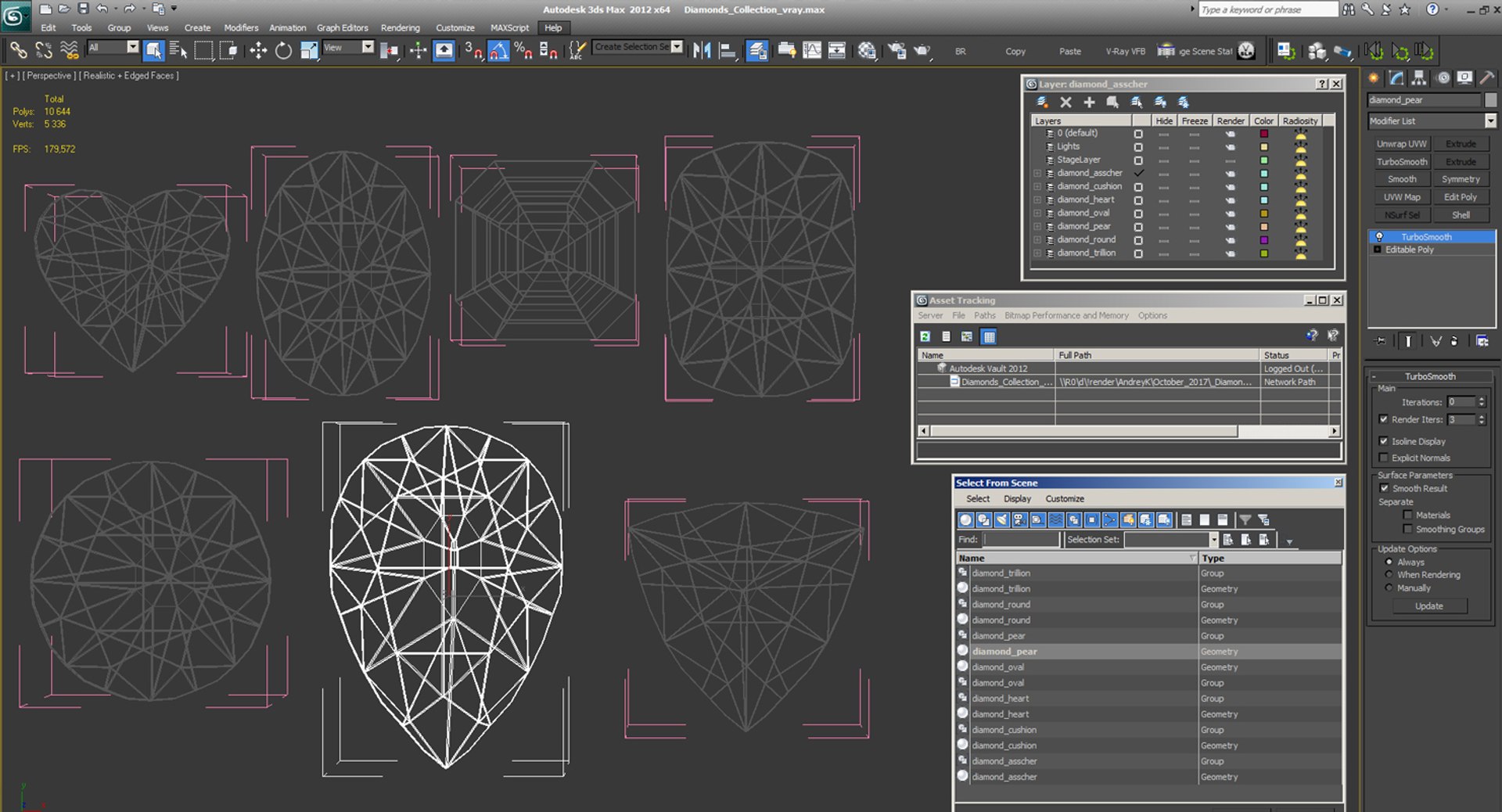Add selected objects to layer plus icon
The image size is (1502, 812).
(x=1089, y=102)
